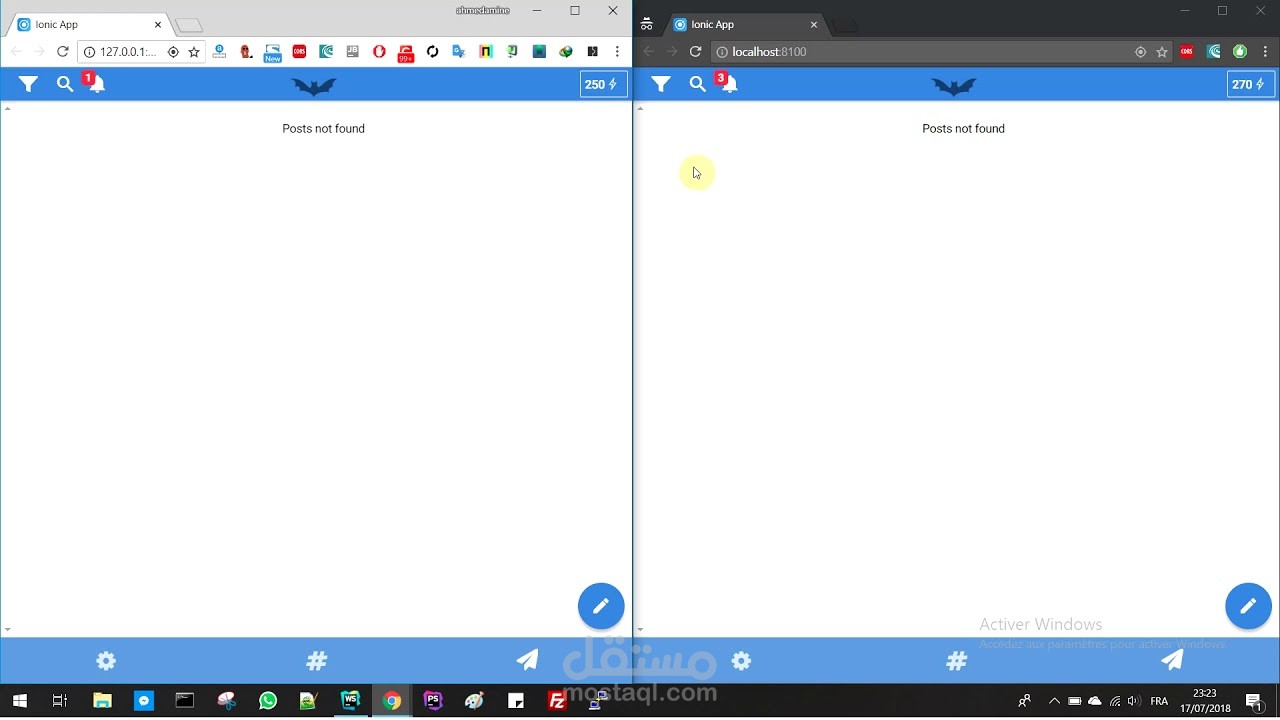
Task: Bookmark page with star in right window
Action: 1162,52
